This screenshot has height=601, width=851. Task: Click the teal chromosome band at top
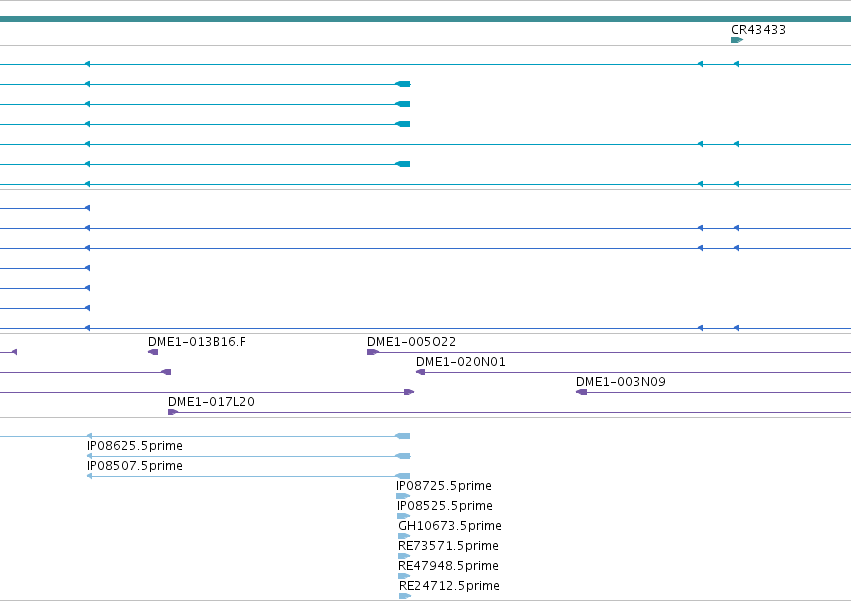426,19
